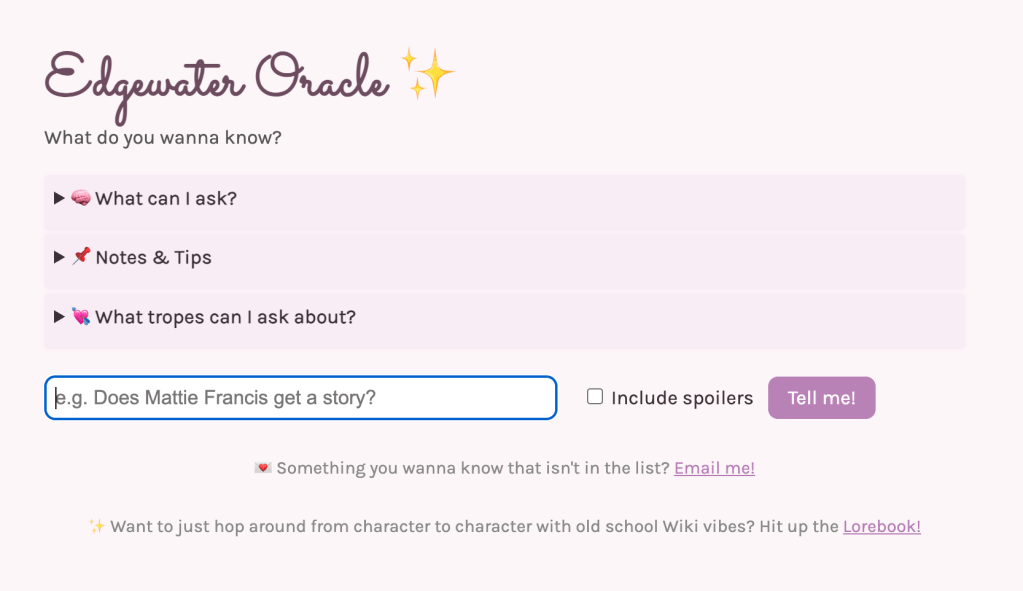Click the sparkles emoji after the Edgewater Oracle title

coord(427,73)
